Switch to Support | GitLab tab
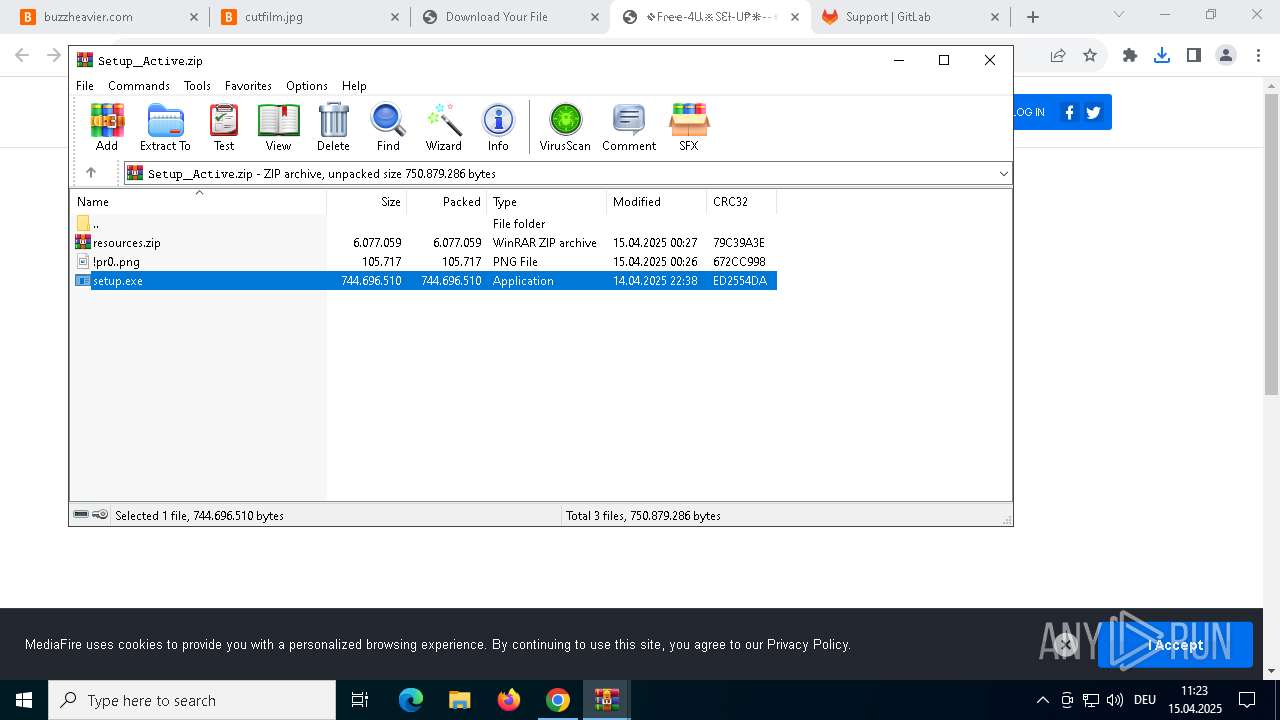This screenshot has width=1280, height=720. tap(910, 17)
